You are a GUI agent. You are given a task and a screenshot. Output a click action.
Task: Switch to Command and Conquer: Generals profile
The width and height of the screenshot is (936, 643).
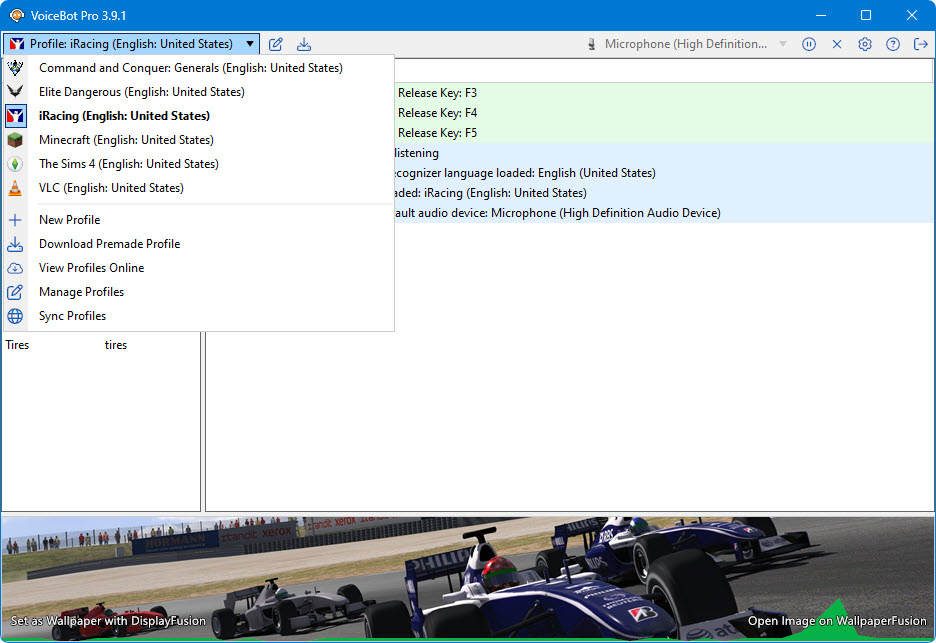190,68
